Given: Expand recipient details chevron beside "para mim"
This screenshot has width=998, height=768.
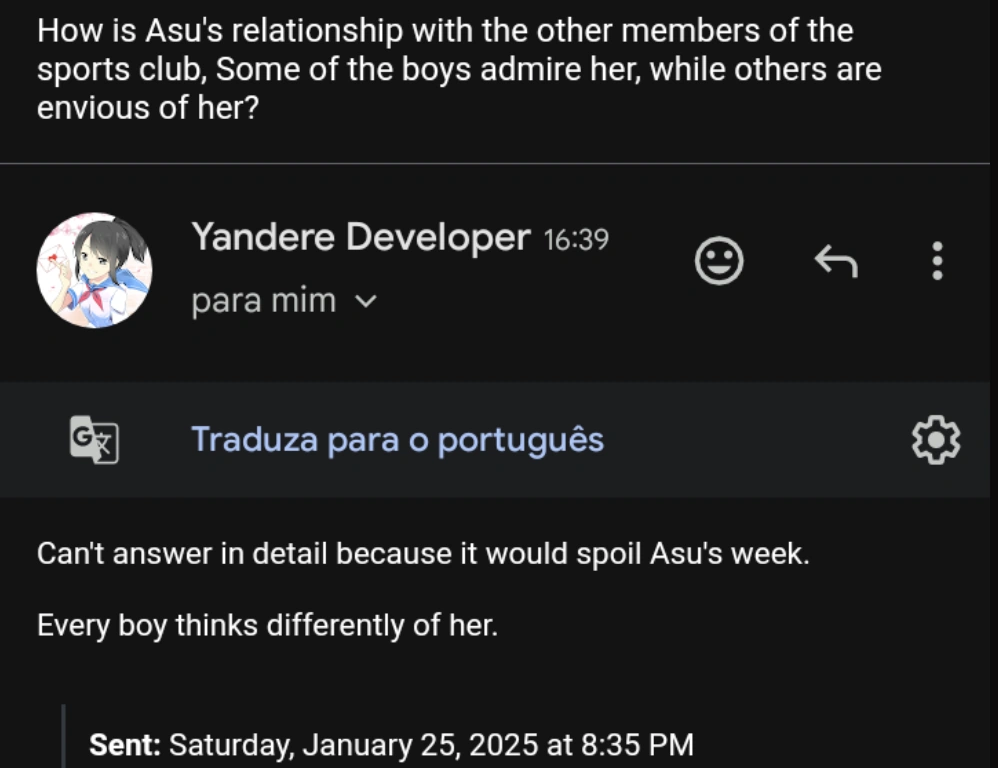Looking at the screenshot, I should [367, 301].
